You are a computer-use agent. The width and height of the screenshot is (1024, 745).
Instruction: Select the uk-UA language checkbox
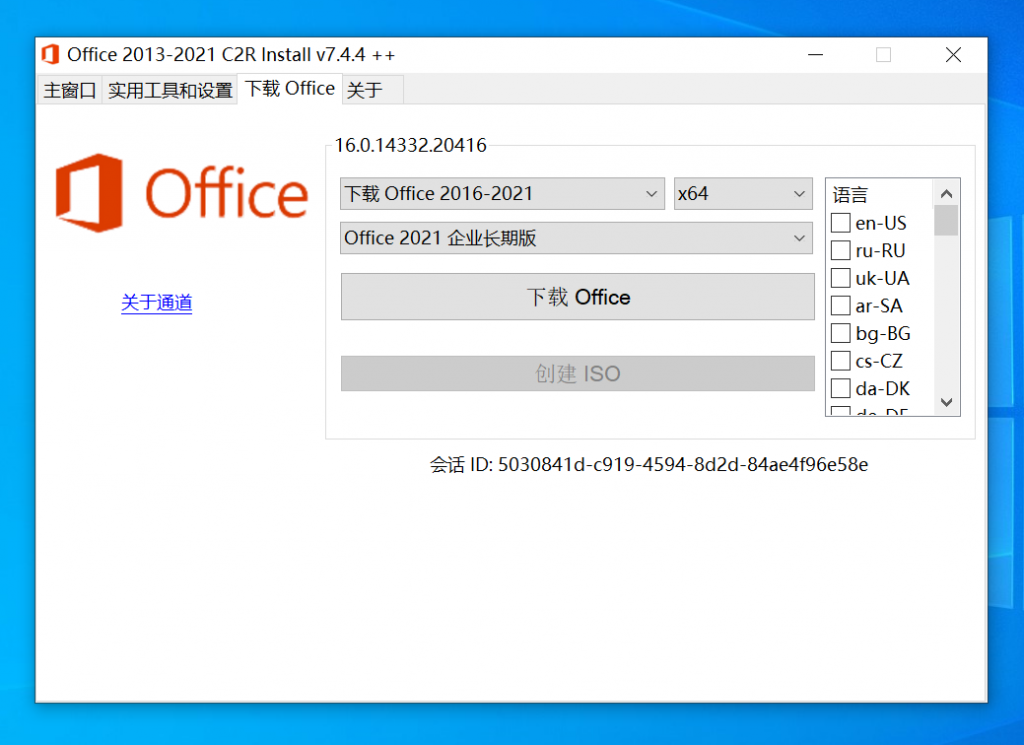coord(840,278)
